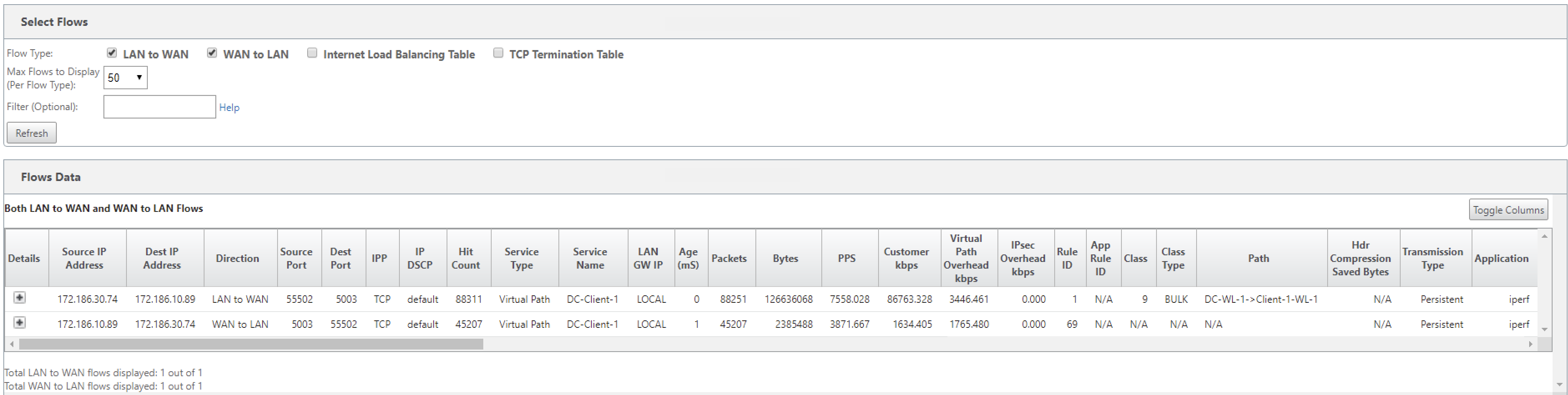Click the Refresh button
Screen dimensions: 1568x395
coord(32,133)
